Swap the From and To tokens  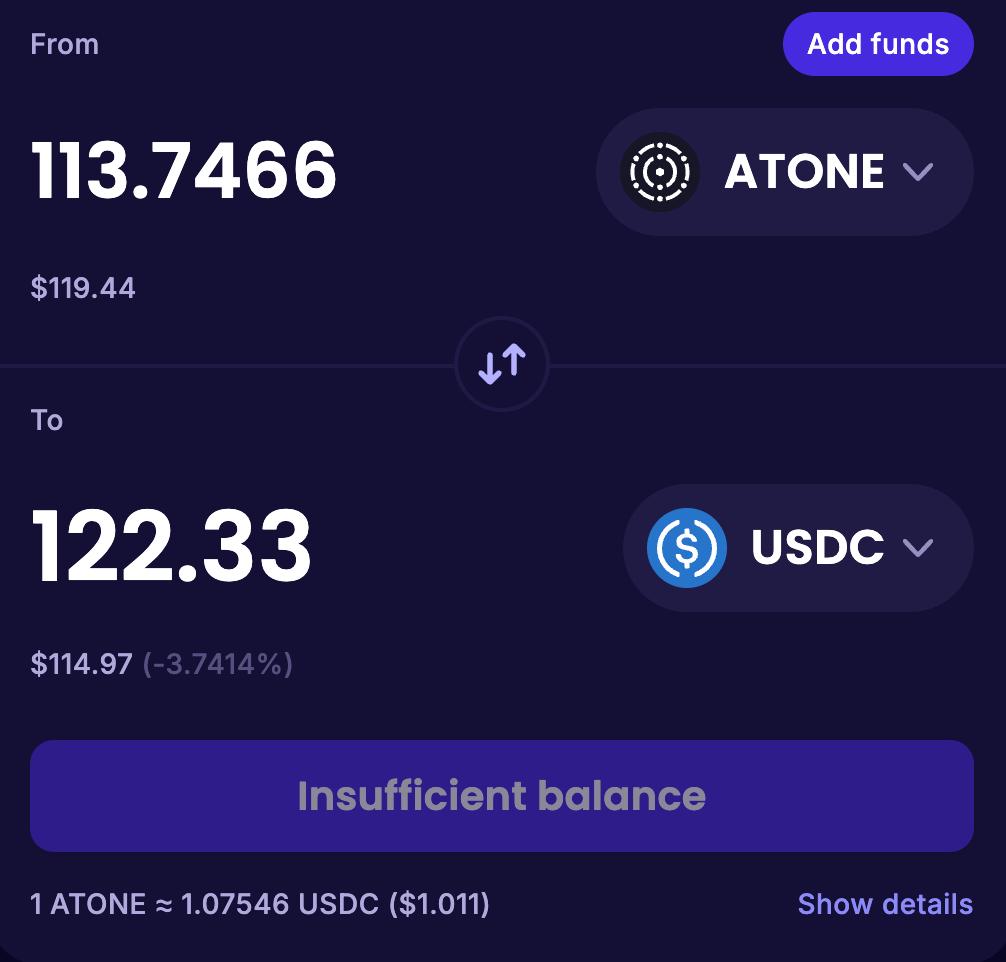pyautogui.click(x=502, y=365)
